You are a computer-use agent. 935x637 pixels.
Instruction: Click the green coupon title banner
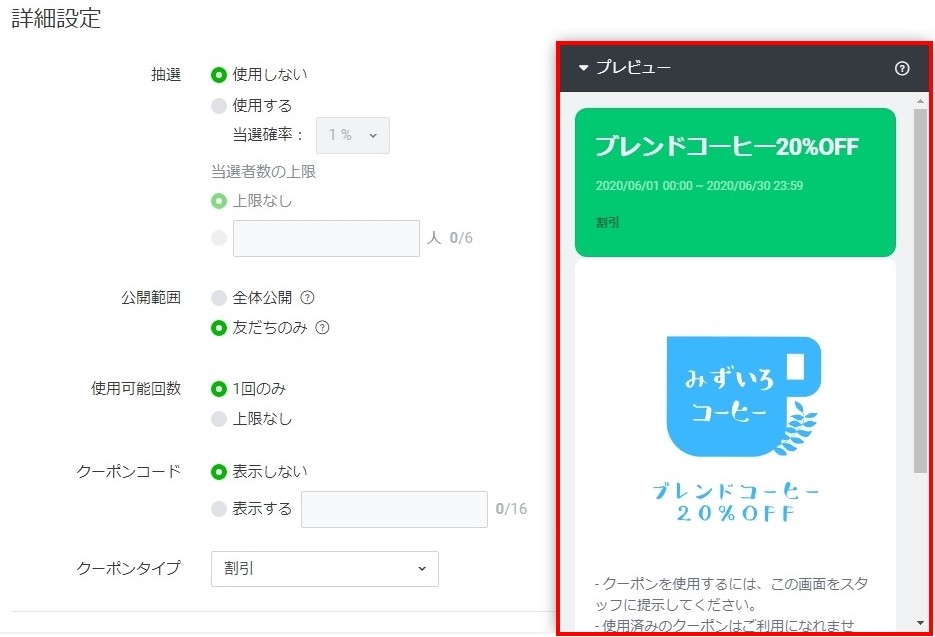pyautogui.click(x=735, y=180)
